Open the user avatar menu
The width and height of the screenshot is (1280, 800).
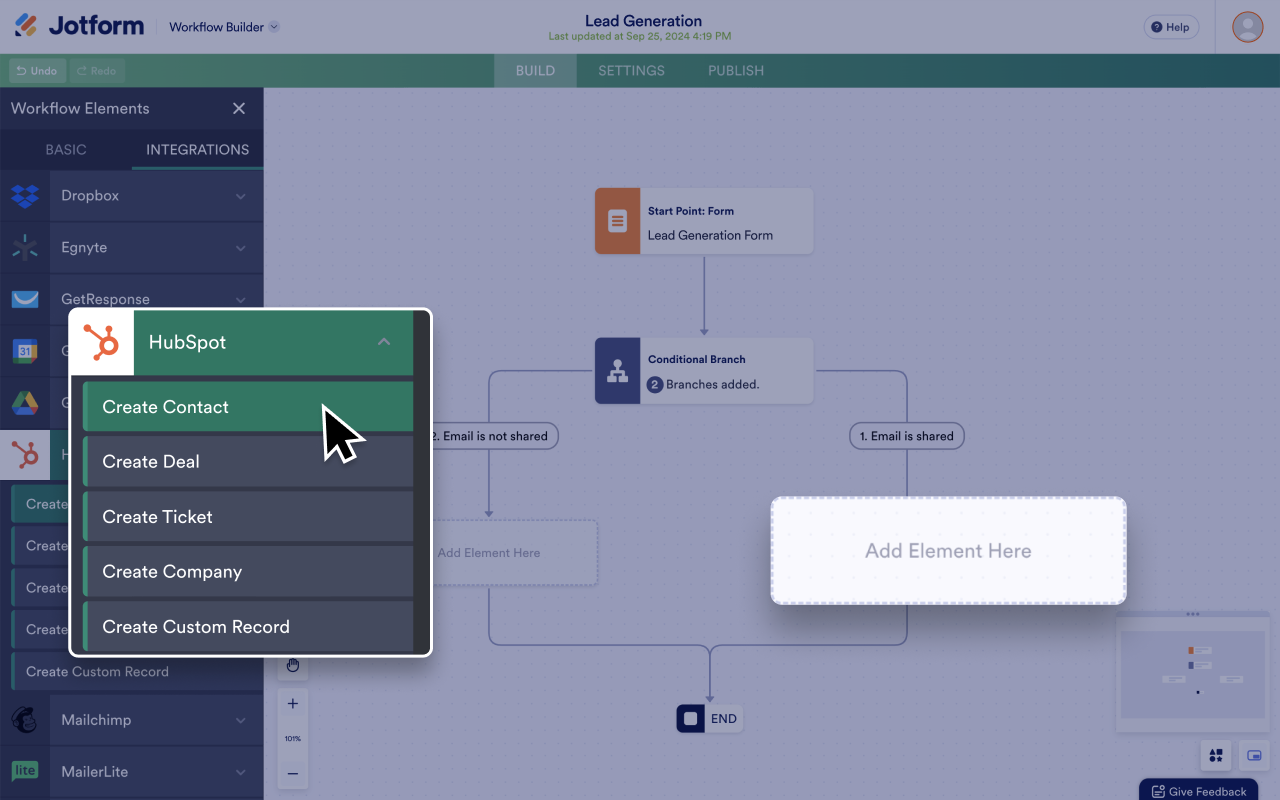click(x=1247, y=27)
